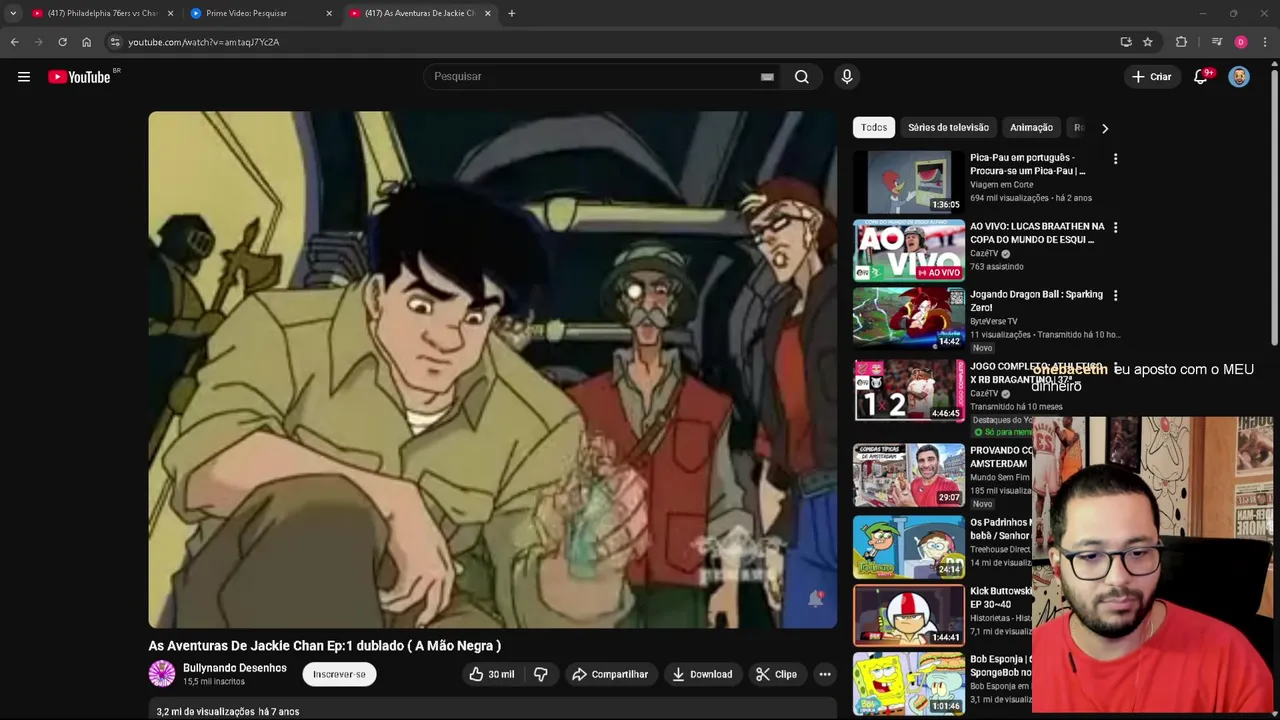
Task: Share the video via Compartilhar
Action: click(610, 674)
